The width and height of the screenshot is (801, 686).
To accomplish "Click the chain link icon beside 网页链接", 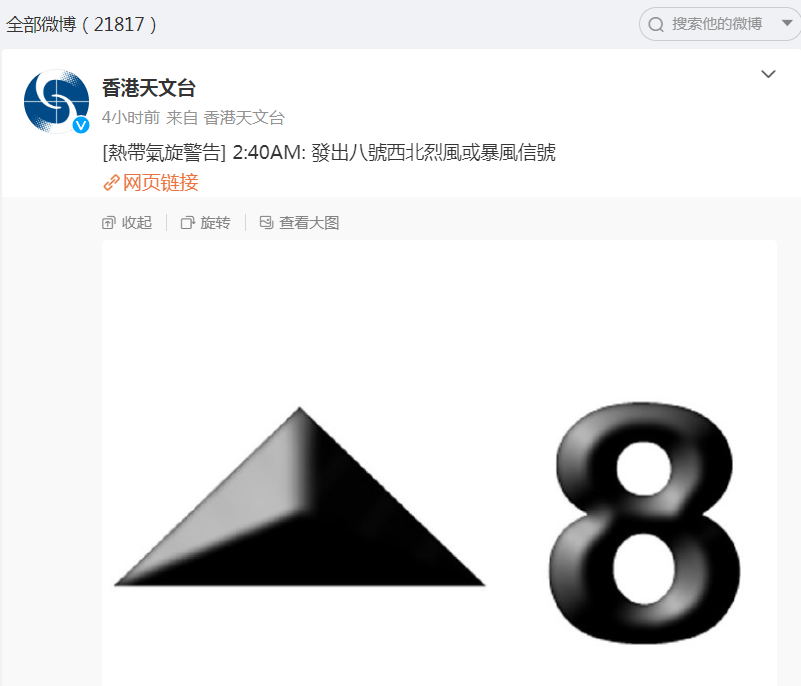I will pos(111,182).
